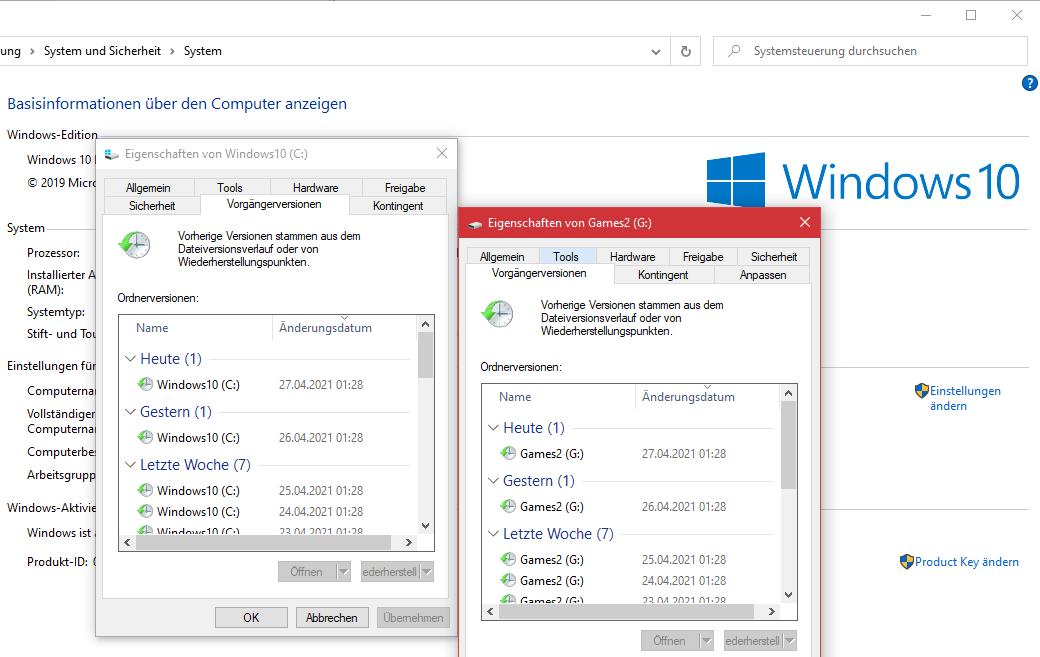Switch to Sicherheit tab in Windows10 dialog
The image size is (1040, 657).
[152, 206]
